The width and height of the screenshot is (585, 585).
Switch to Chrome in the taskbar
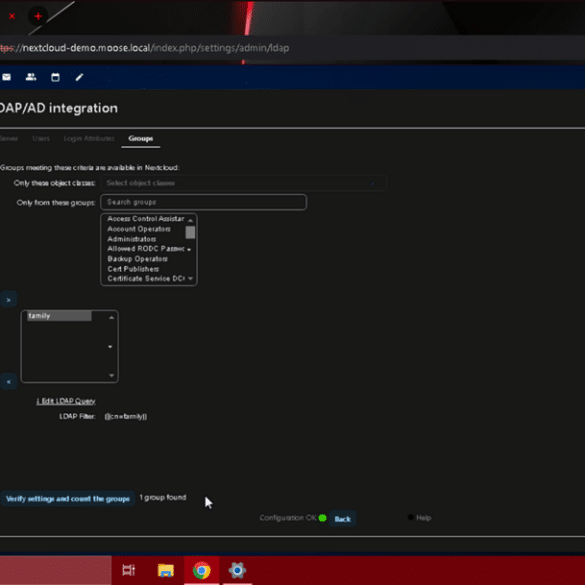tap(201, 570)
